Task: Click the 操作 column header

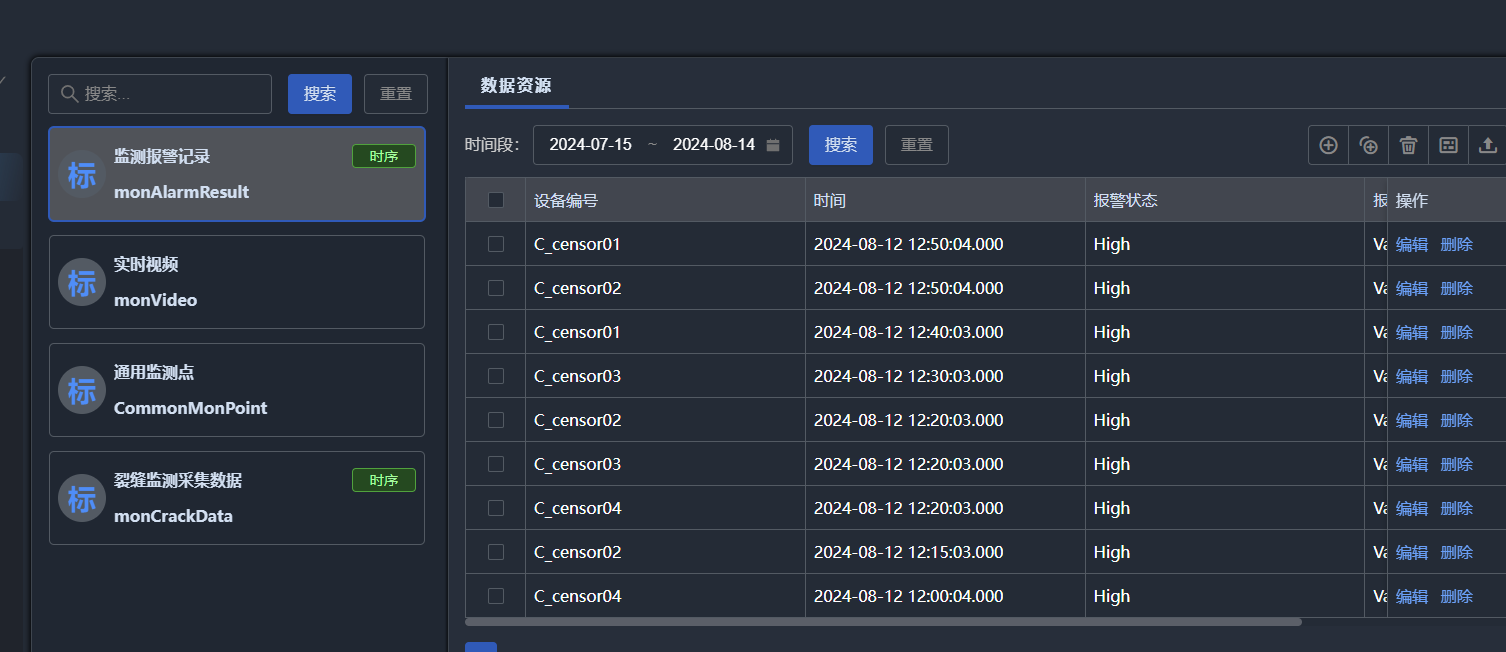Action: pos(1446,200)
